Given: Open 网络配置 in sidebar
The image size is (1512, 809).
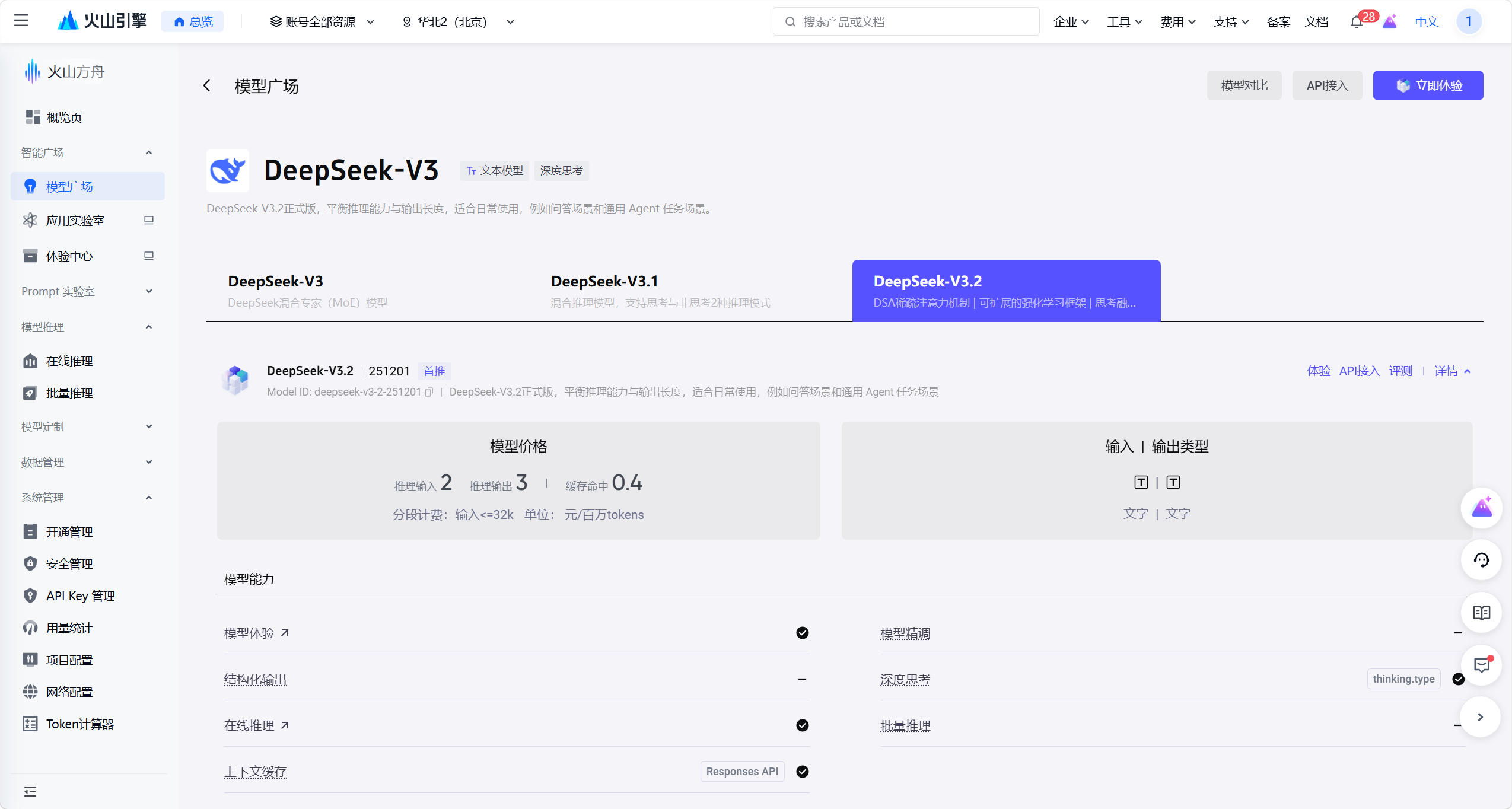Looking at the screenshot, I should pos(88,692).
